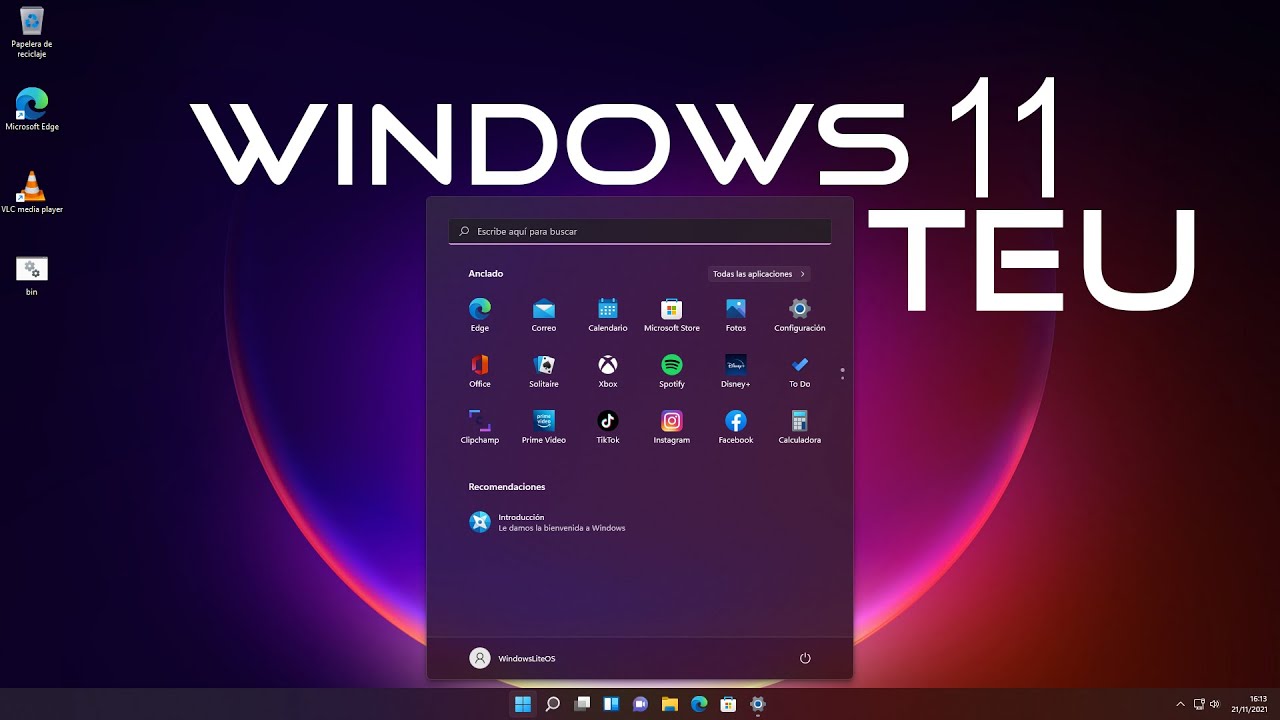Open clock and date 21/11/2021
The width and height of the screenshot is (1280, 720).
pyautogui.click(x=1251, y=704)
